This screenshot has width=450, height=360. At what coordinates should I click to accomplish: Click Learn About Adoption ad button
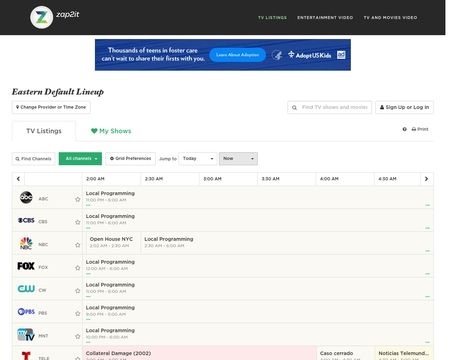238,55
